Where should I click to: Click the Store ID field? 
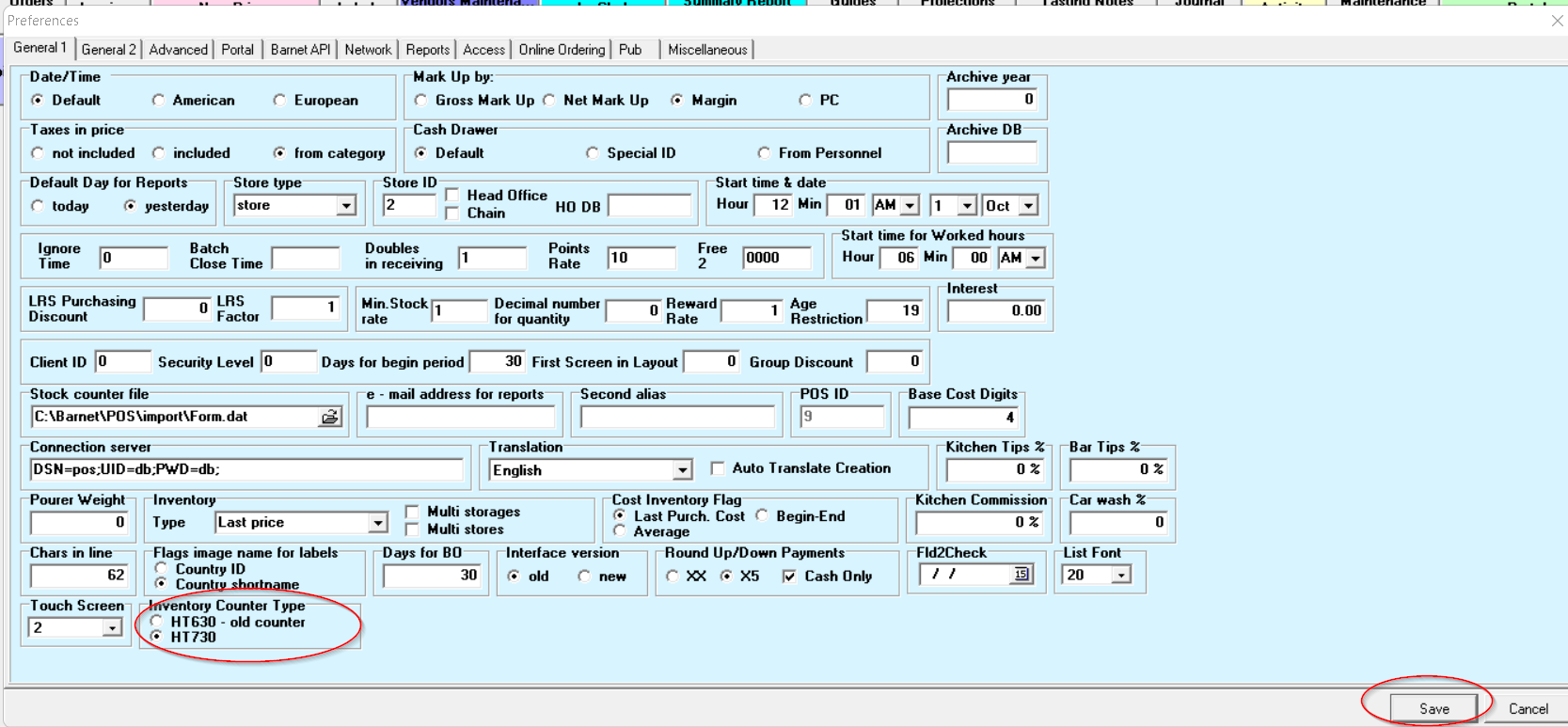pyautogui.click(x=410, y=205)
